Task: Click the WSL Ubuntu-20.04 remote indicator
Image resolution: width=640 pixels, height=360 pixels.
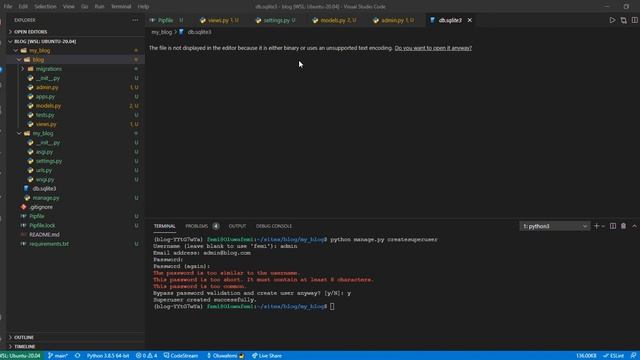Action: pyautogui.click(x=21, y=356)
